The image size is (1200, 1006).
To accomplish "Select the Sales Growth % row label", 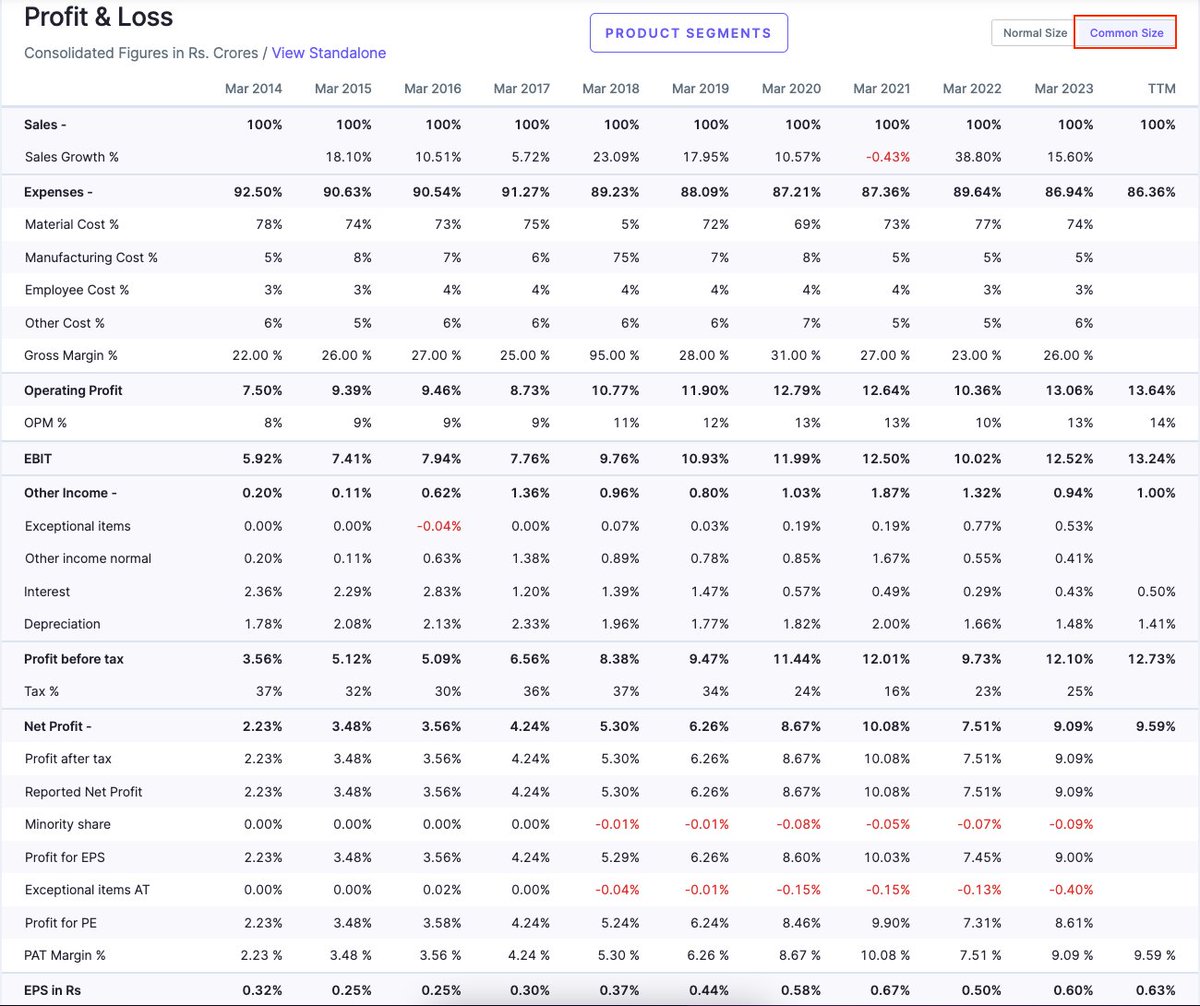I will [72, 158].
